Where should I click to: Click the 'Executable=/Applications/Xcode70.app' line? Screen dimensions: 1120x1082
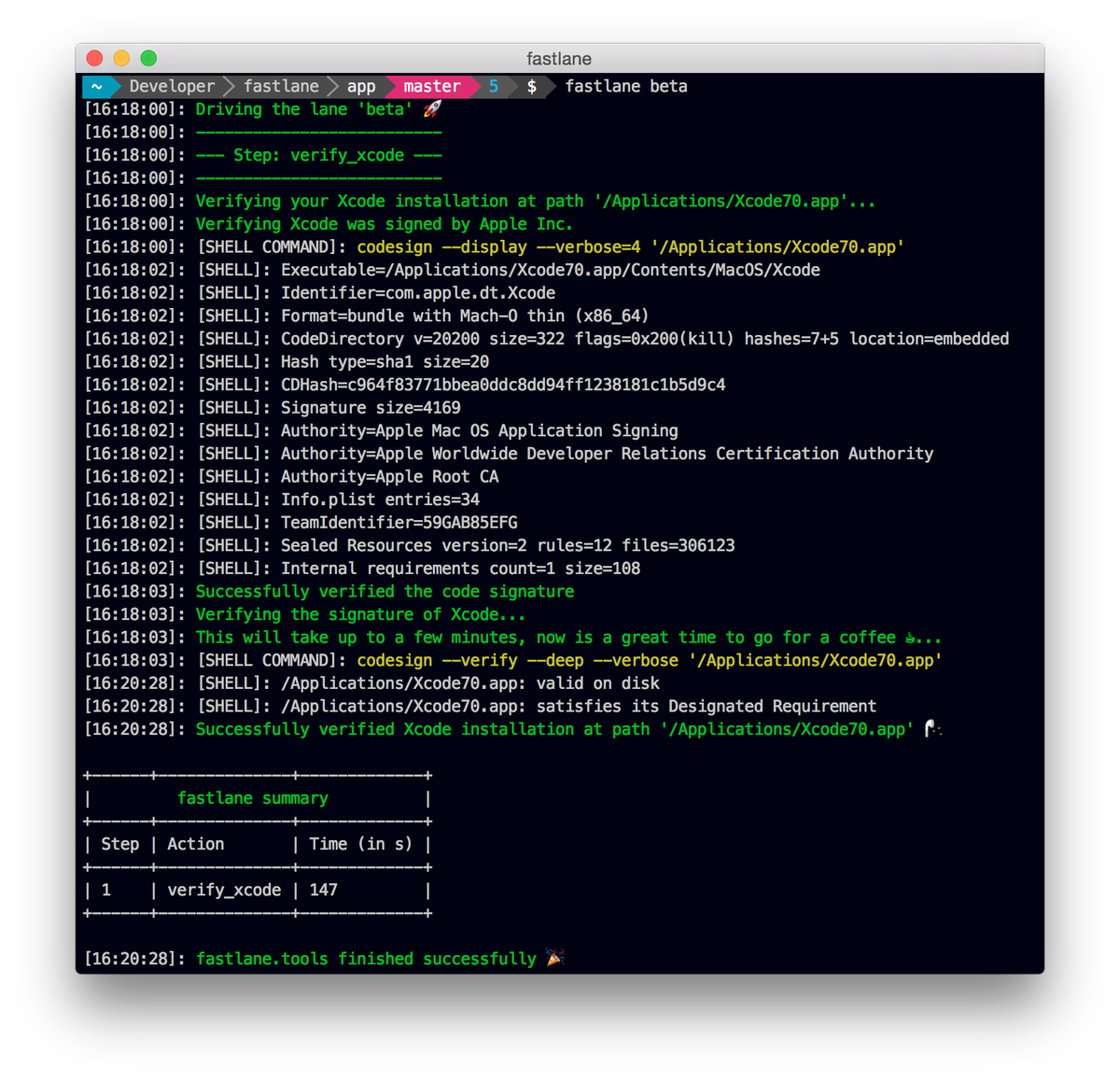click(x=551, y=270)
